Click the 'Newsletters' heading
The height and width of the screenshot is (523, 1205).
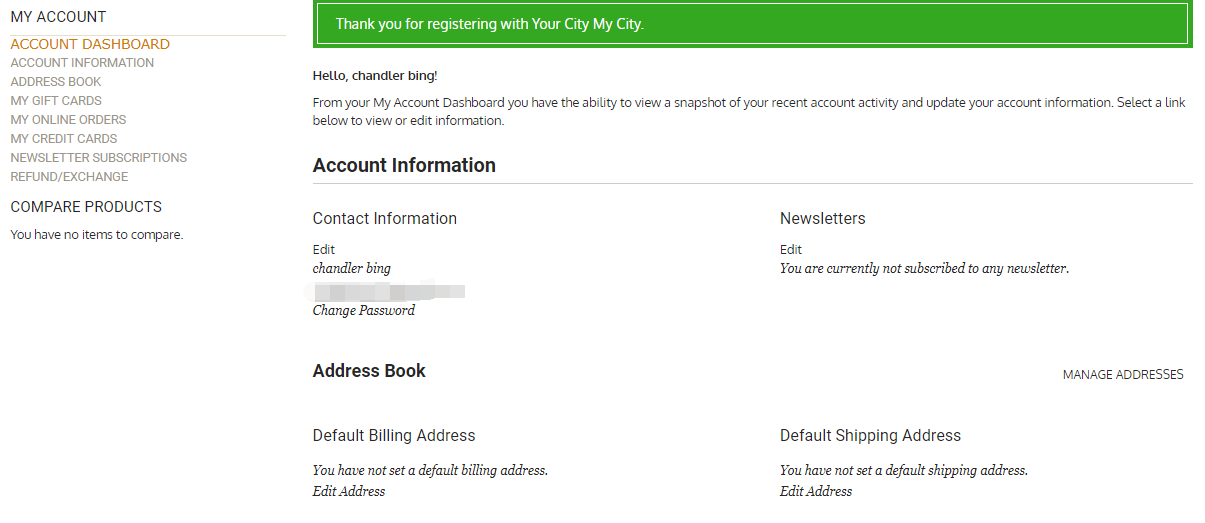click(x=823, y=218)
